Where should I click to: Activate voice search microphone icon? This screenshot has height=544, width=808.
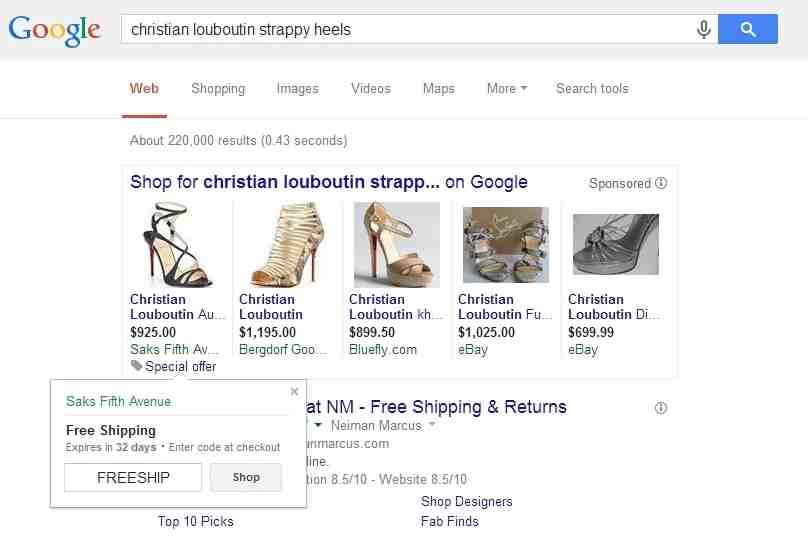(x=703, y=29)
